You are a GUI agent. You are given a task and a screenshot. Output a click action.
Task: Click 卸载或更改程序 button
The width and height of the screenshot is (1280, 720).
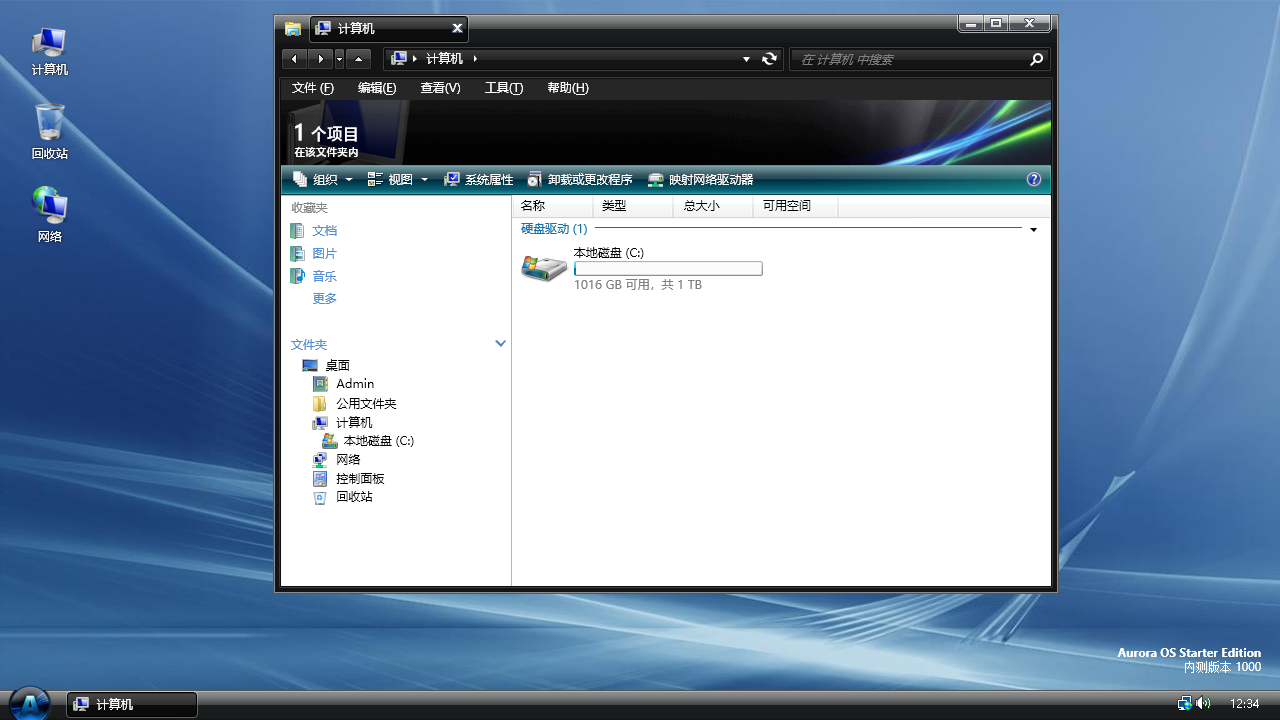580,180
